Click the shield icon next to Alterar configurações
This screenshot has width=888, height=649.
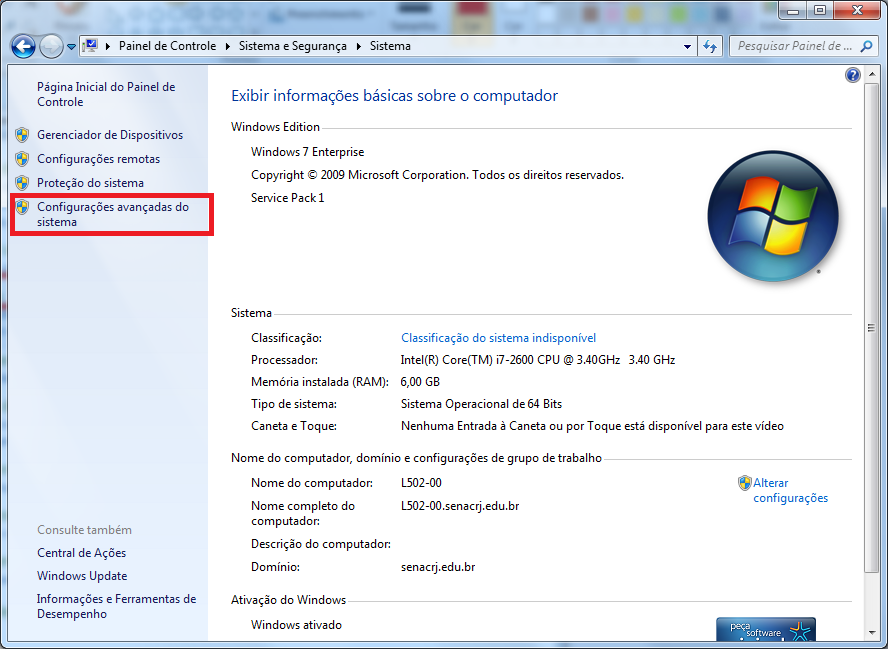point(745,483)
